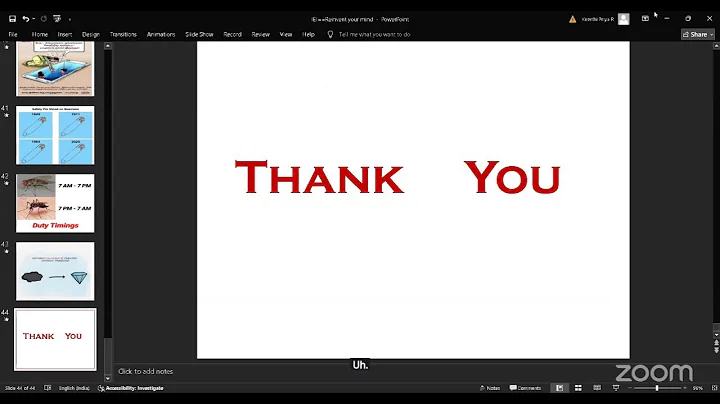The height and width of the screenshot is (404, 720).
Task: Click the warning triangle icon near account name
Action: 572,19
